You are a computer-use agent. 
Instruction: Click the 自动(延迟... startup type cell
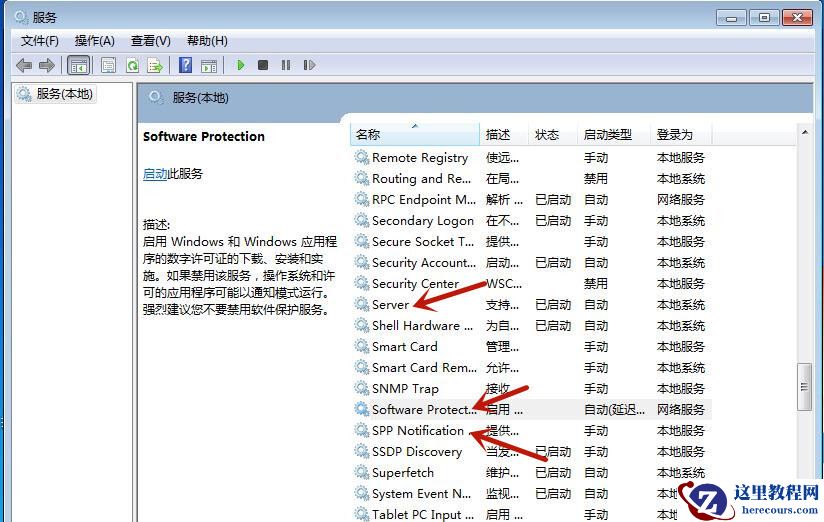click(x=614, y=410)
